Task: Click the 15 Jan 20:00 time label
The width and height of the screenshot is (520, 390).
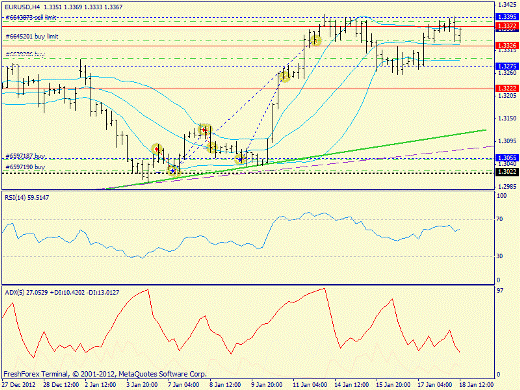Action: pos(393,384)
